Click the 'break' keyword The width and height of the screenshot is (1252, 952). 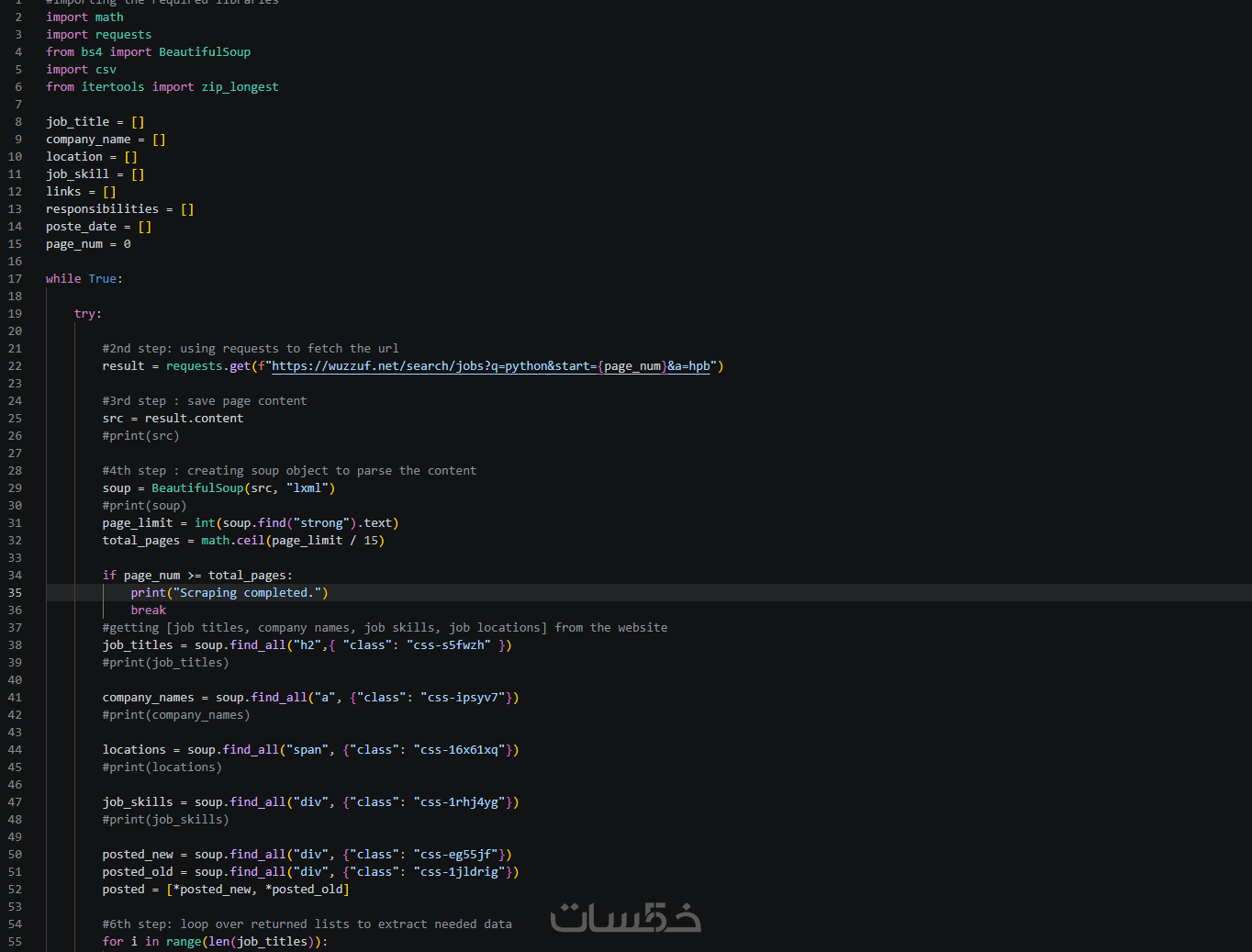pyautogui.click(x=149, y=610)
